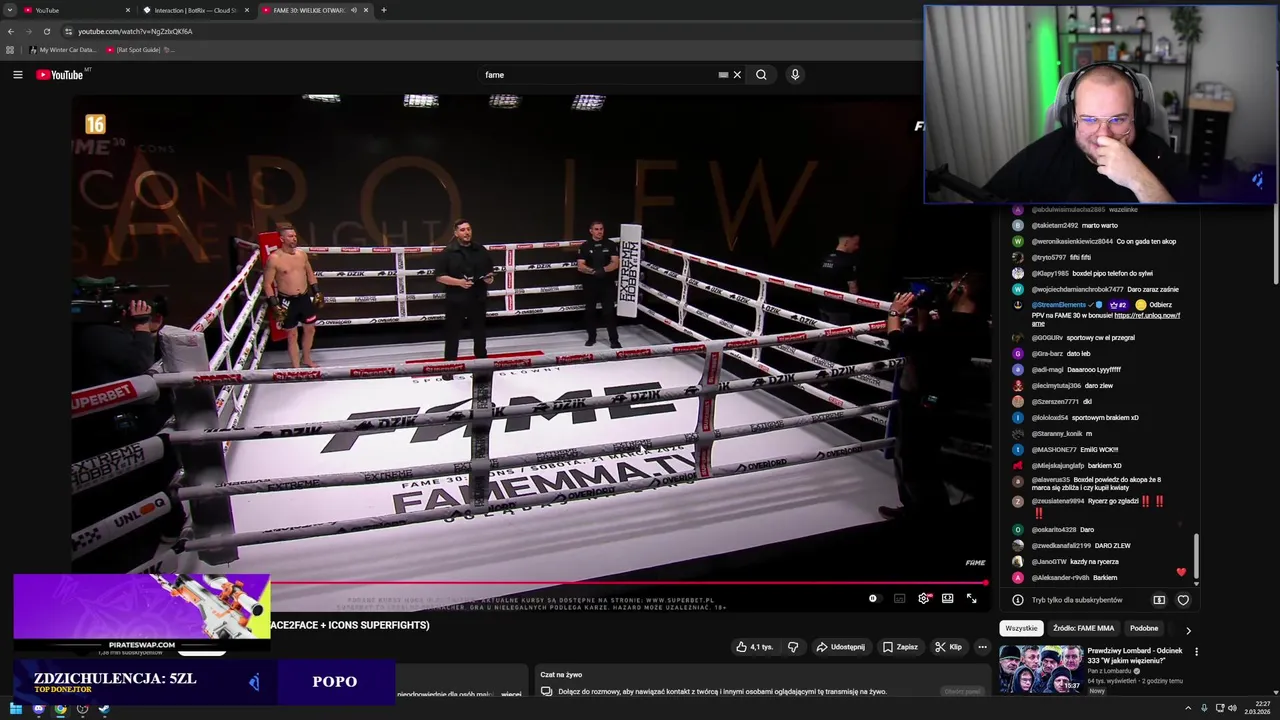Image resolution: width=1280 pixels, height=720 pixels.
Task: Show hidden system tray icons chevron
Action: point(1189,709)
